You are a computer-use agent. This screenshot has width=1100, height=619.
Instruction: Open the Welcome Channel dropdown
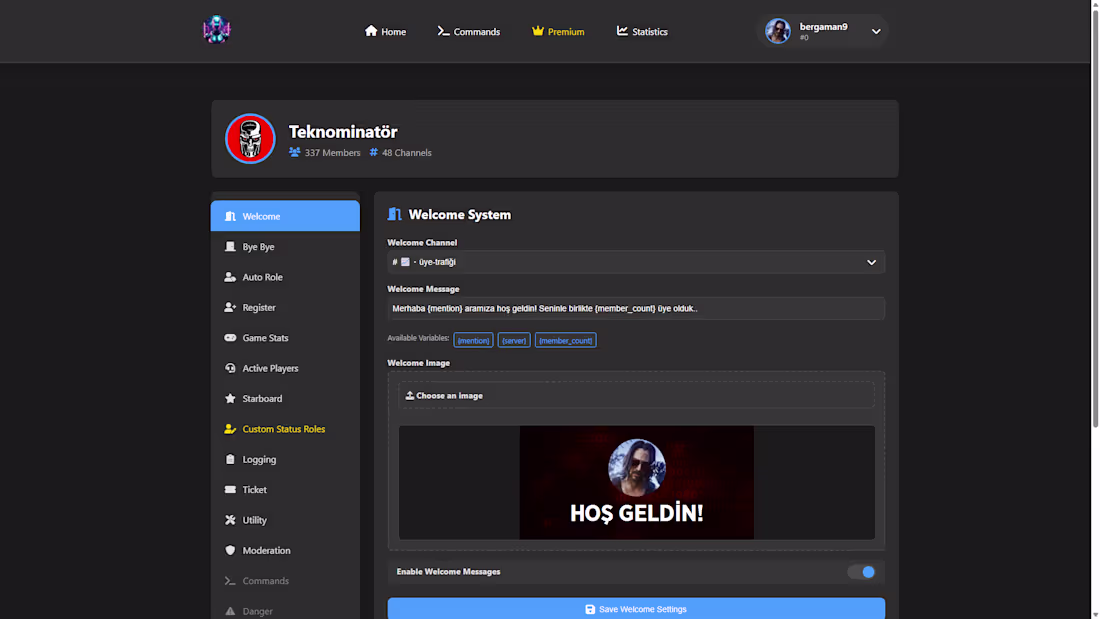click(636, 262)
